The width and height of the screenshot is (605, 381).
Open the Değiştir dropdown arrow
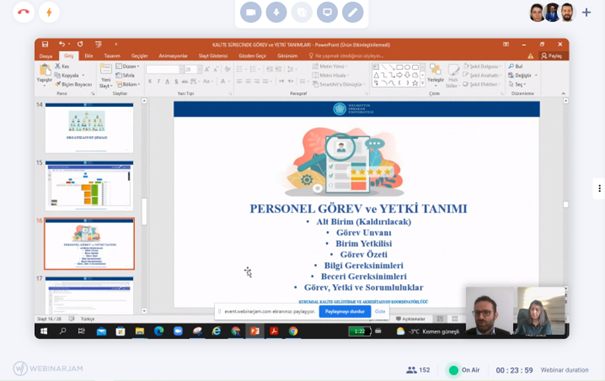(536, 75)
